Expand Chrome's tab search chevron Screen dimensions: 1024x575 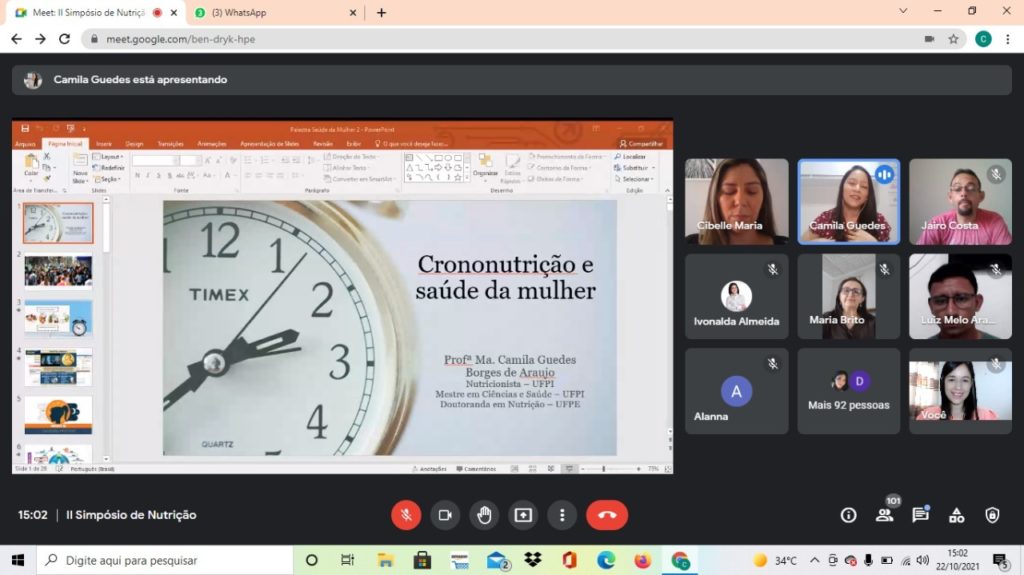point(903,12)
